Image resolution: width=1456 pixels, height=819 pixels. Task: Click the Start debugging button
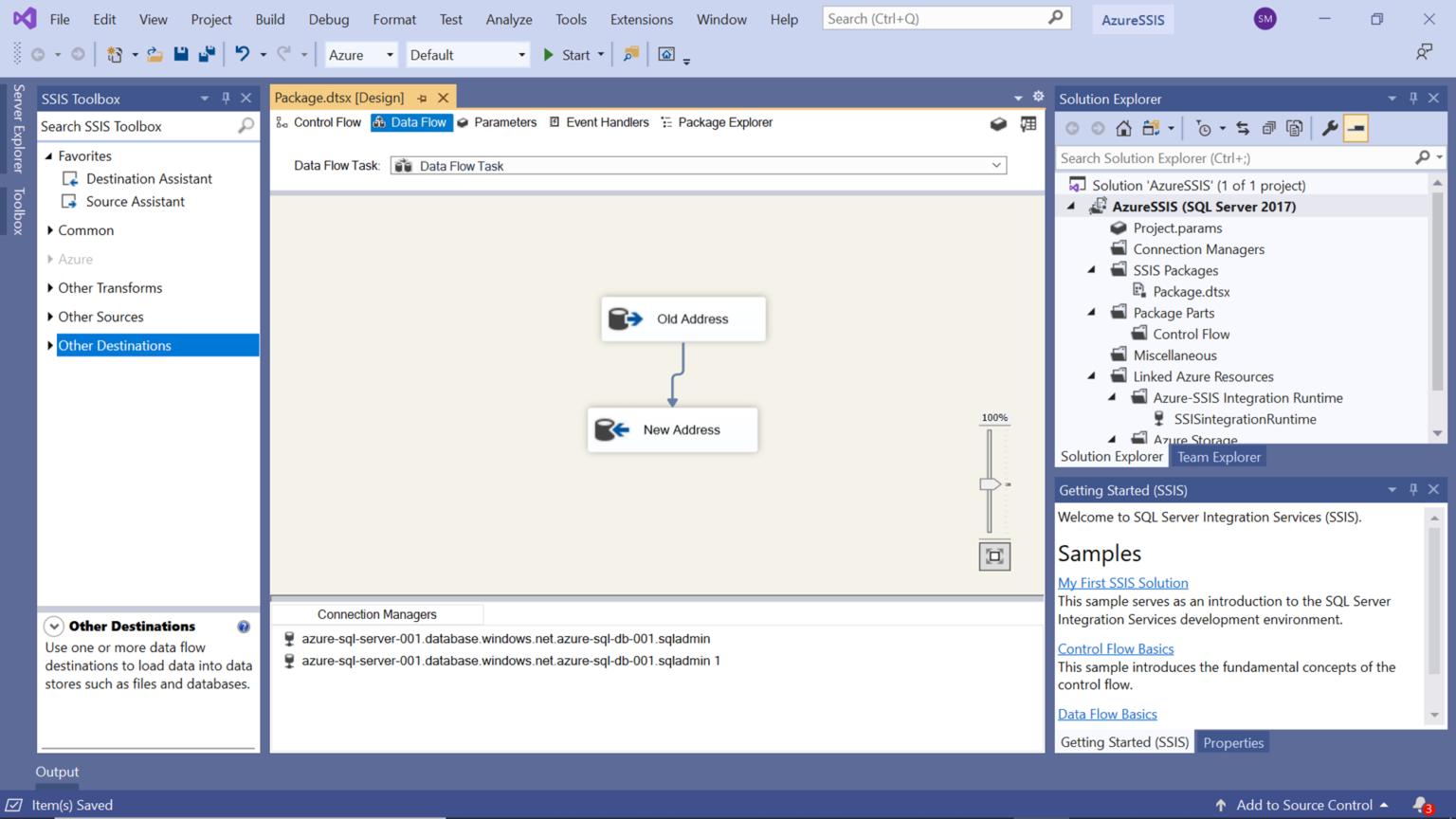[x=566, y=54]
